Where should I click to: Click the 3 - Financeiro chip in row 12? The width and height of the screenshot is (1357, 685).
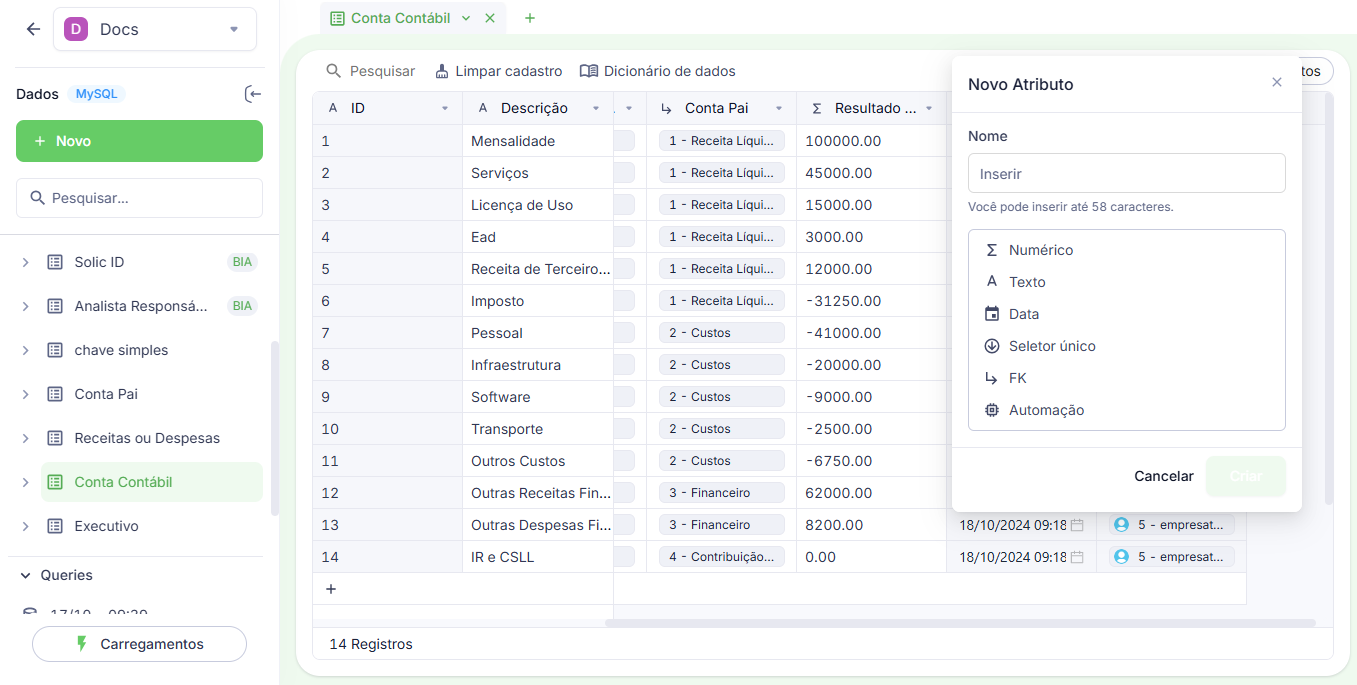[721, 493]
